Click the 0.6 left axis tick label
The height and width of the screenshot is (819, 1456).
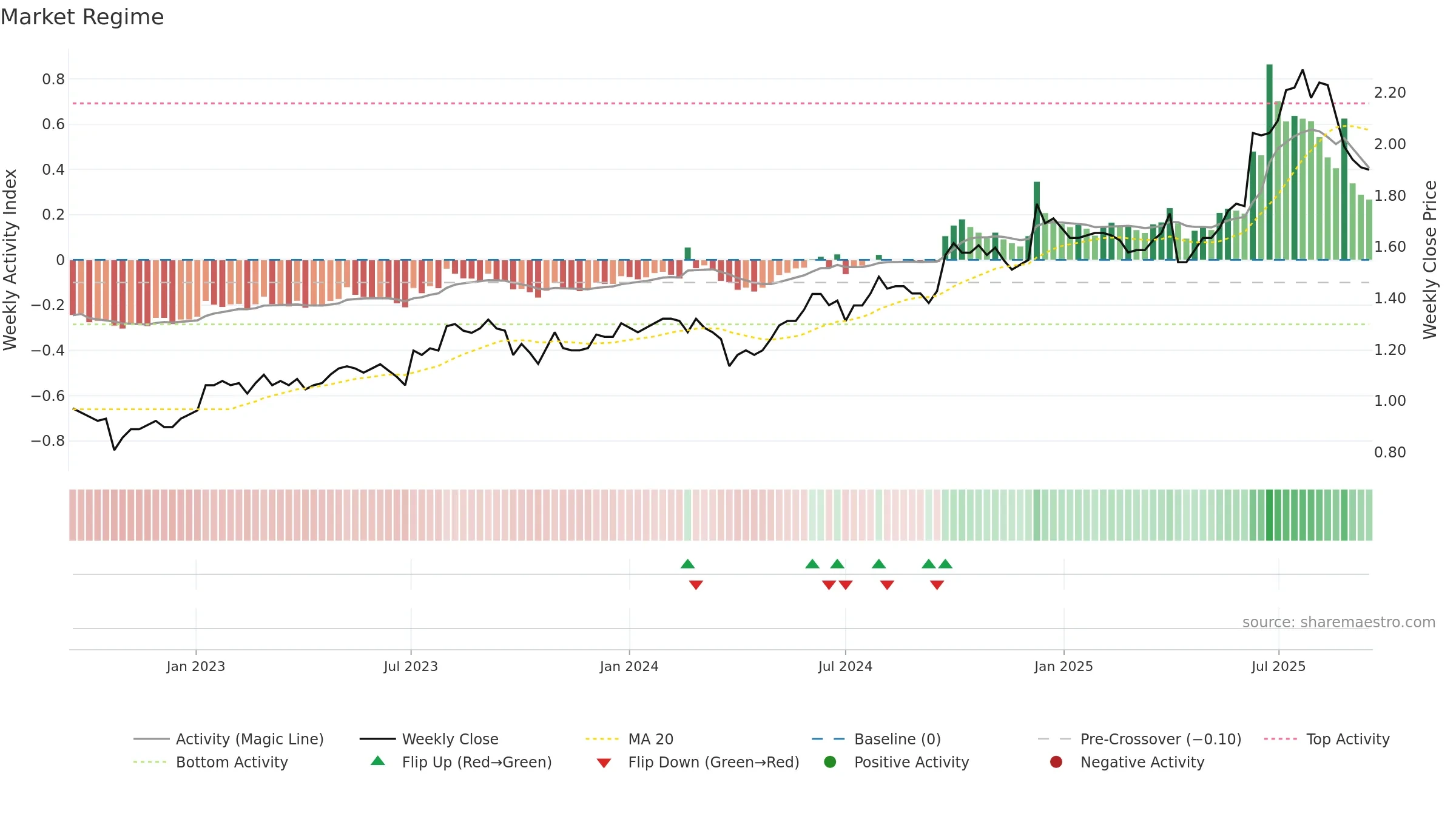(53, 124)
